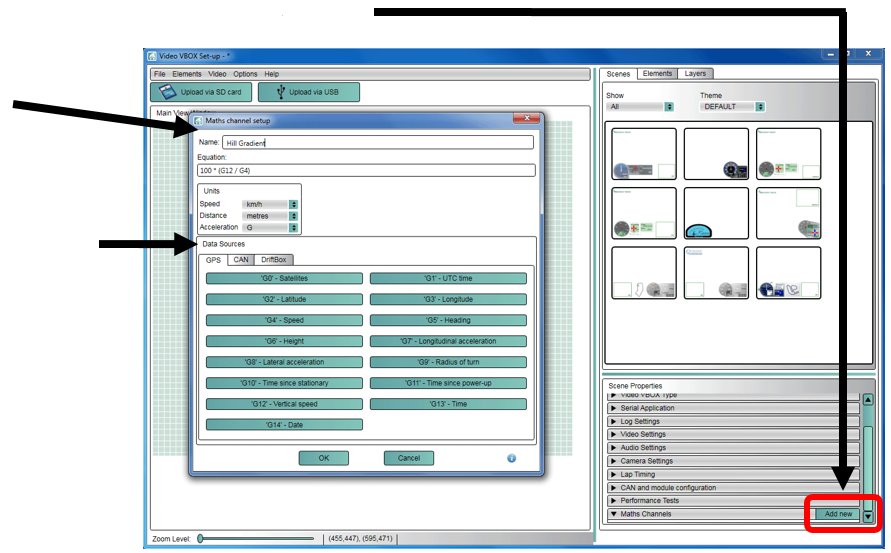Click the blue info icon in Maths channel setup
The width and height of the screenshot is (891, 553).
(x=511, y=458)
